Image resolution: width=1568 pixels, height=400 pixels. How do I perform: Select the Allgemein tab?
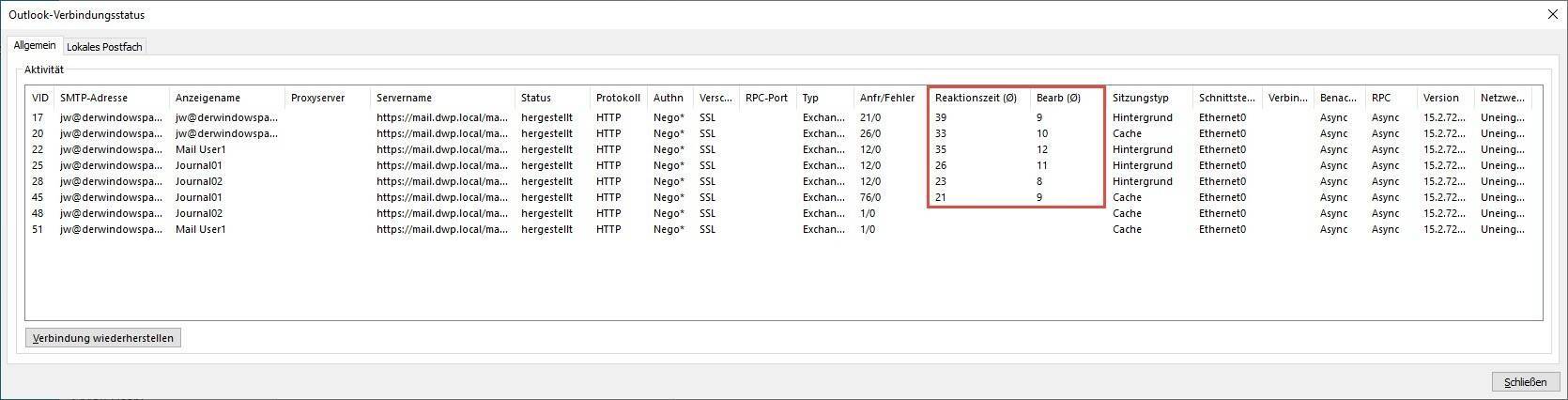tap(35, 46)
